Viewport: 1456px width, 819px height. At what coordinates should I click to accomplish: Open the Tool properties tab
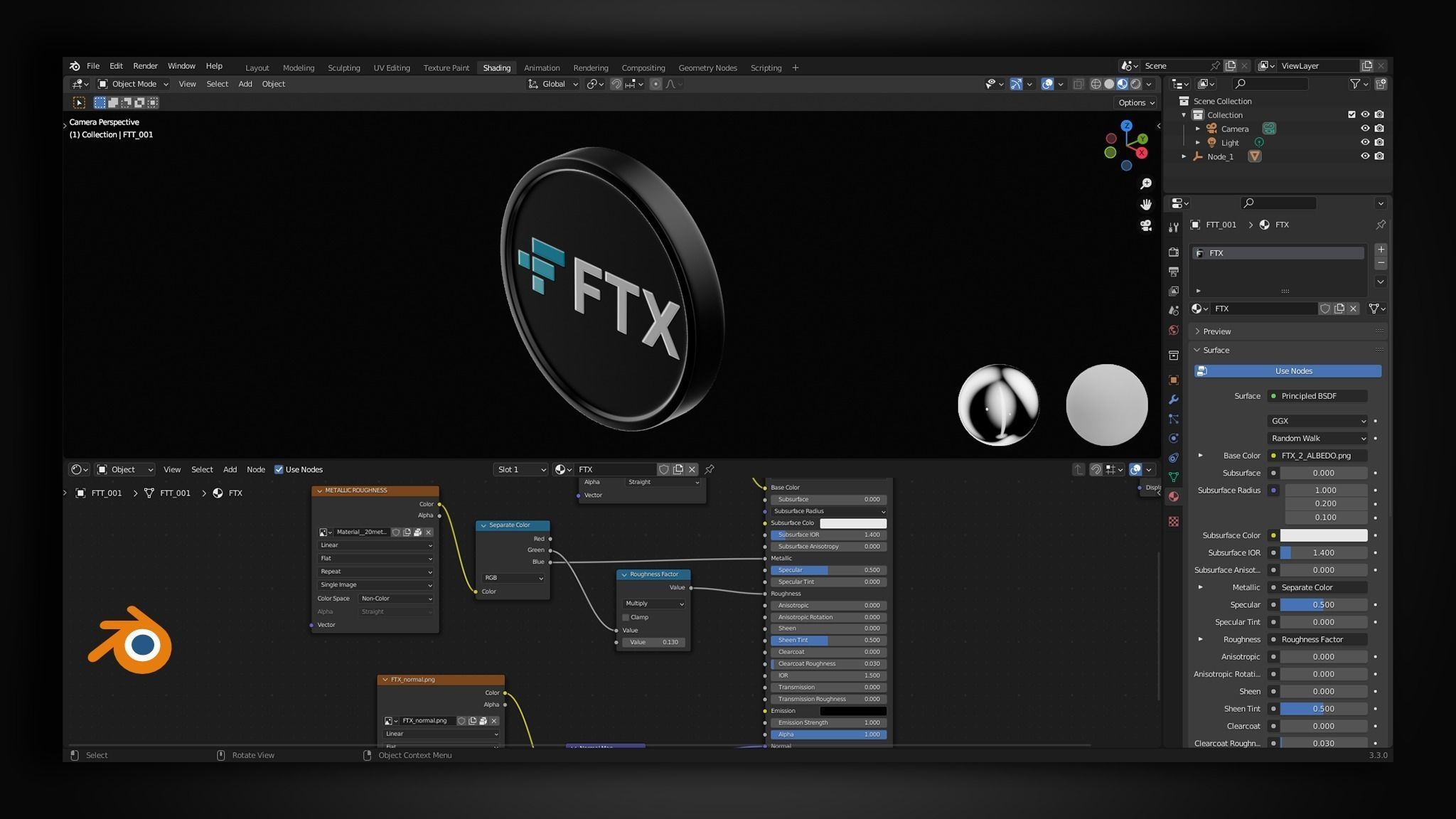1174,227
